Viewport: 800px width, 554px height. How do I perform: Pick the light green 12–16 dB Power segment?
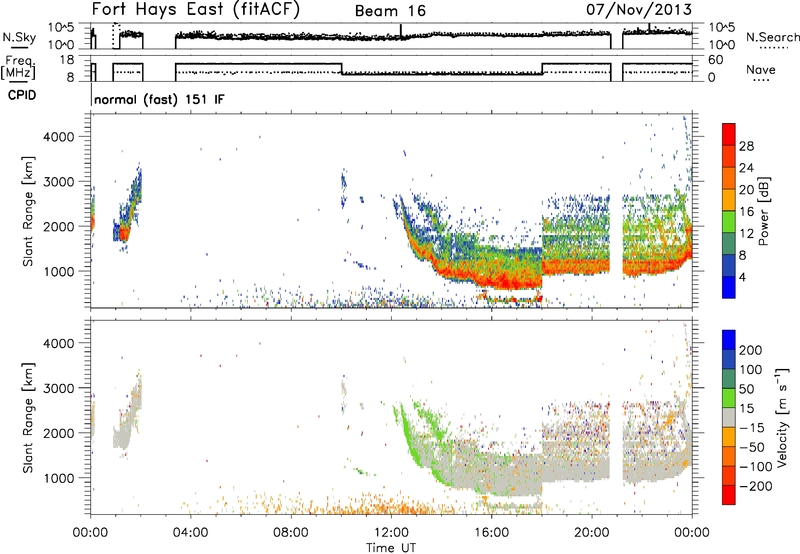[x=729, y=222]
